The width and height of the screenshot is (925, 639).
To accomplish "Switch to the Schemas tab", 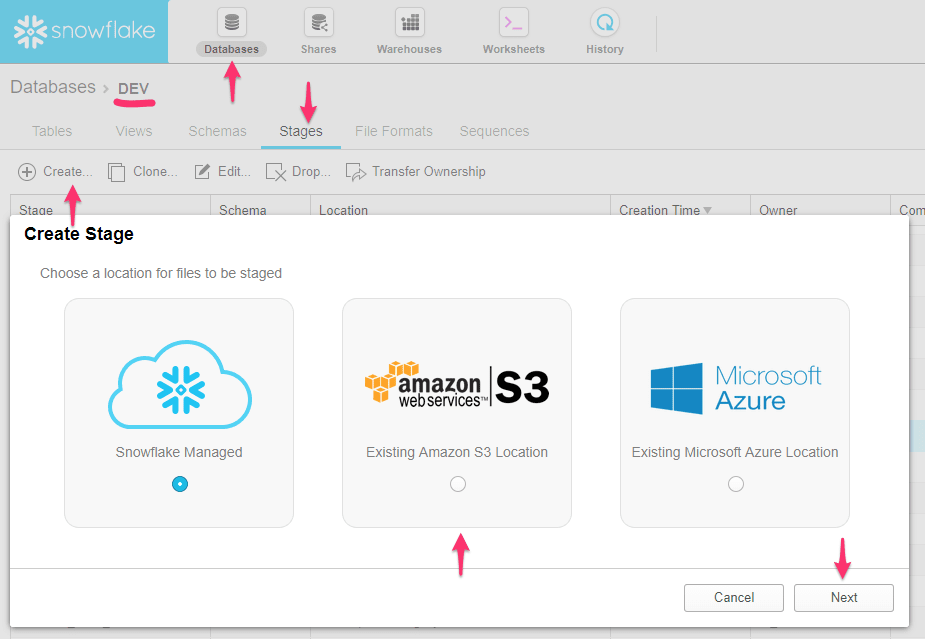I will 218,131.
